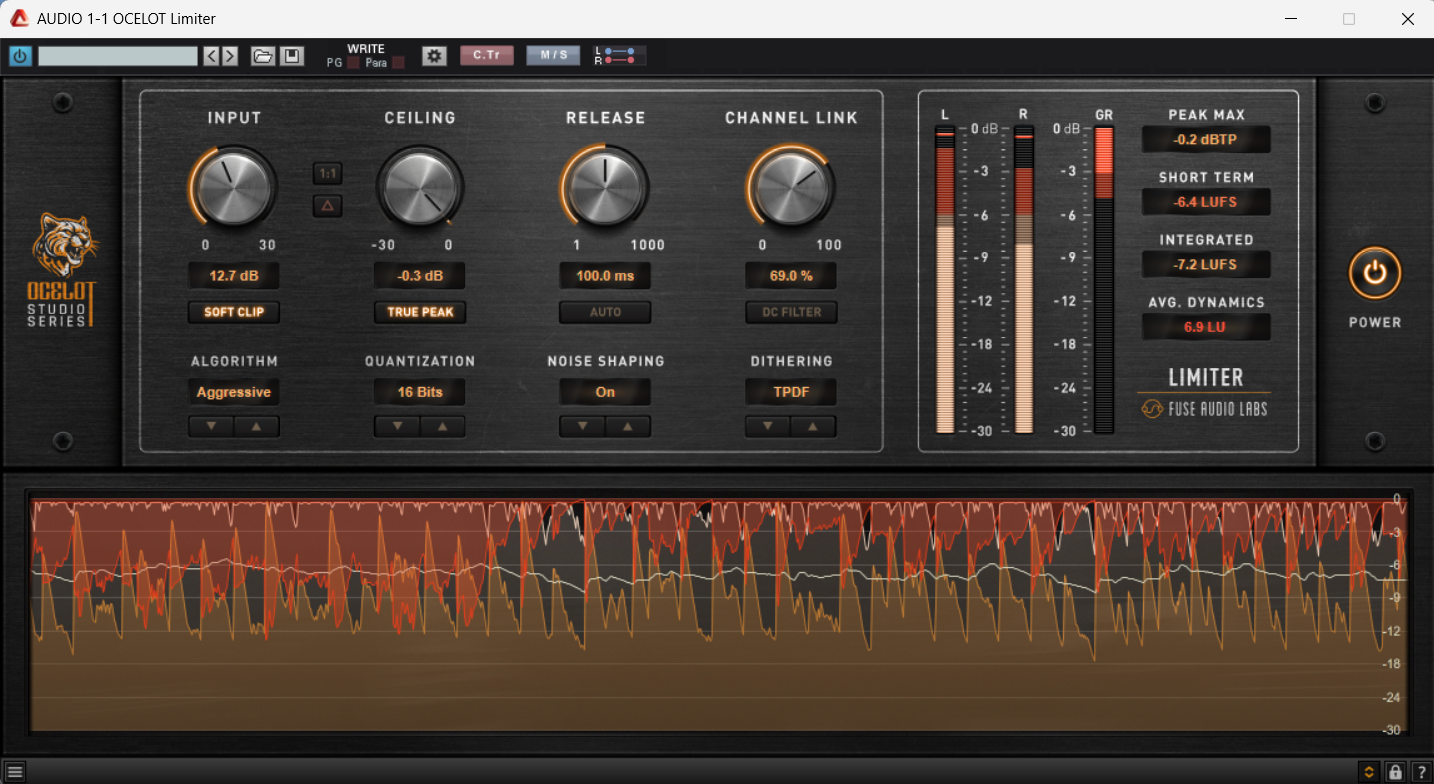Click the CHANNEL LINK knob

tap(791, 187)
